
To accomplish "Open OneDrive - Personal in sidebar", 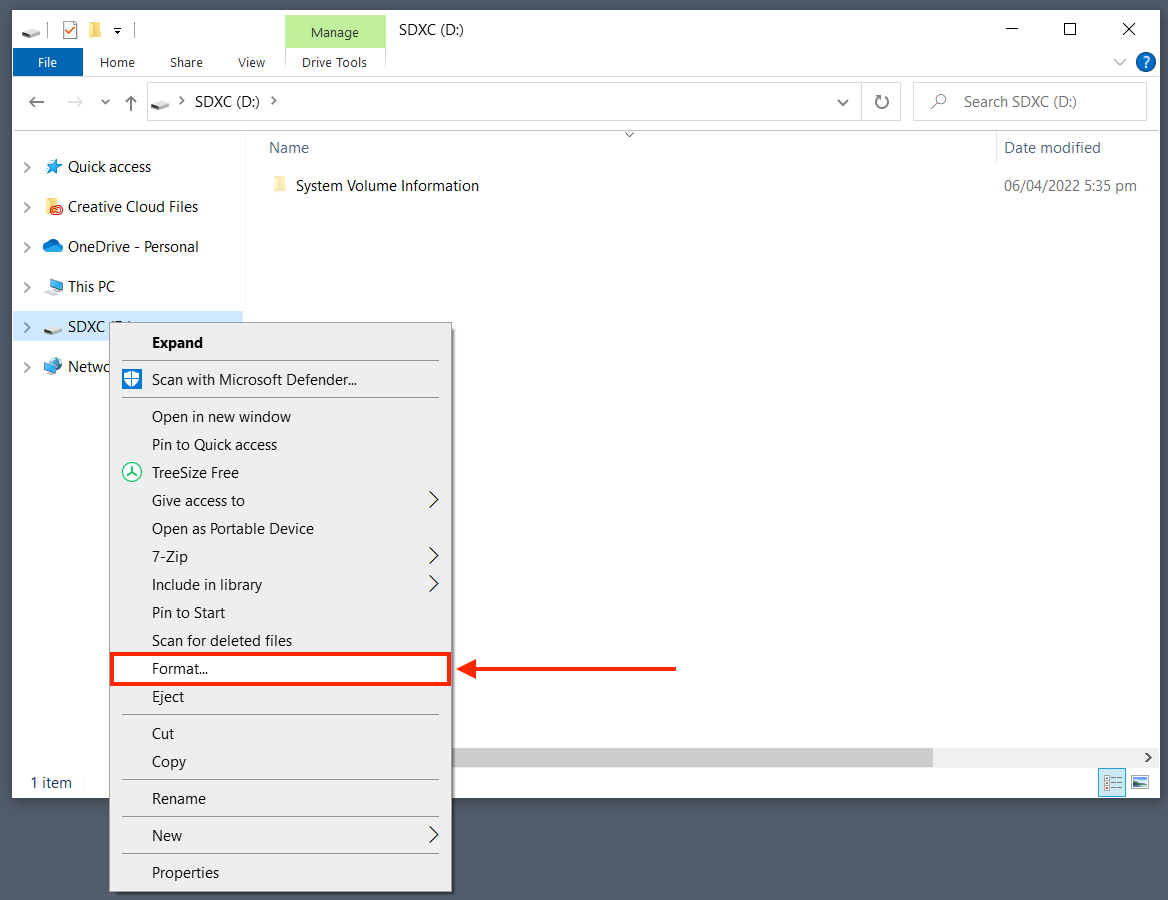I will (x=133, y=247).
